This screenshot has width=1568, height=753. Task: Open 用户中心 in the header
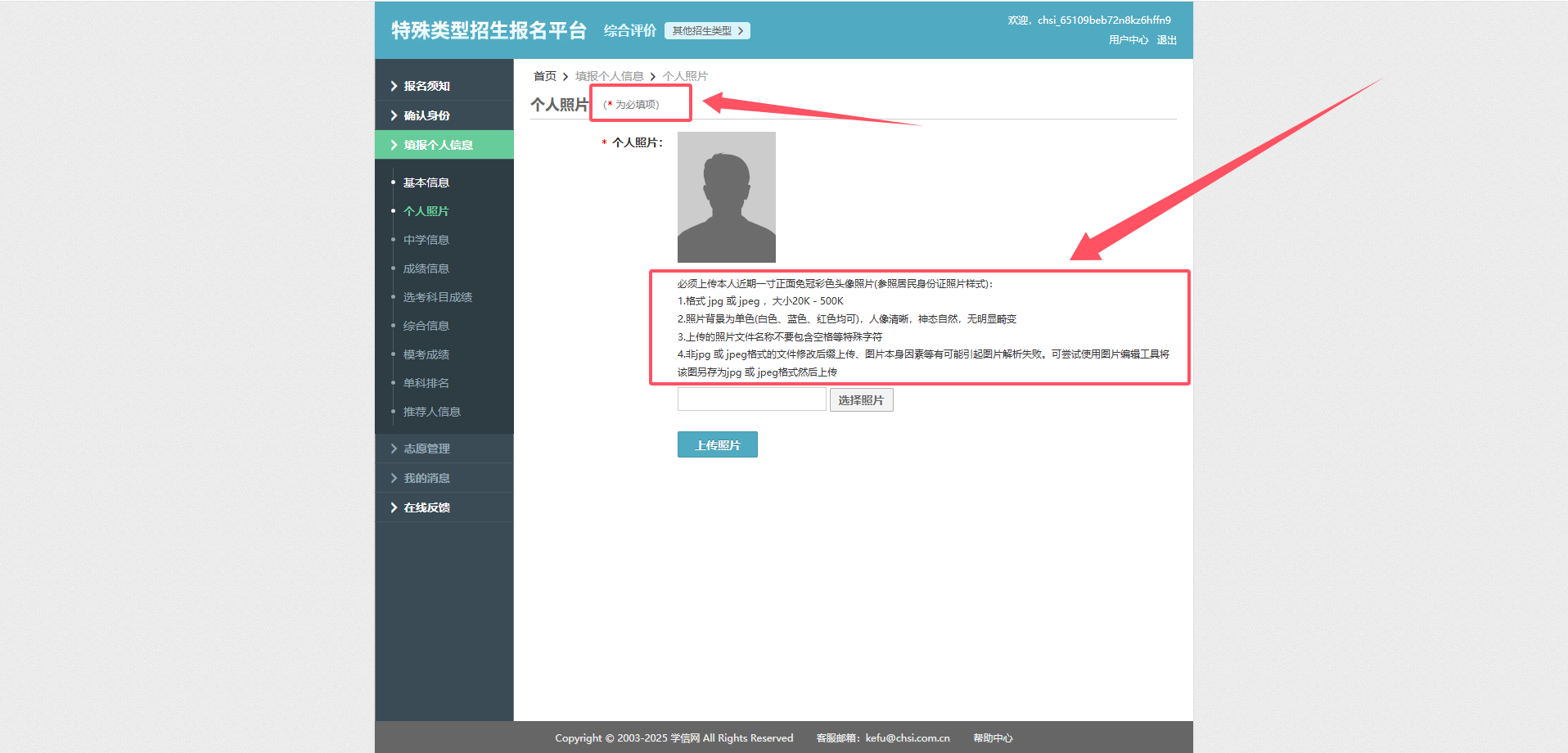(1128, 40)
